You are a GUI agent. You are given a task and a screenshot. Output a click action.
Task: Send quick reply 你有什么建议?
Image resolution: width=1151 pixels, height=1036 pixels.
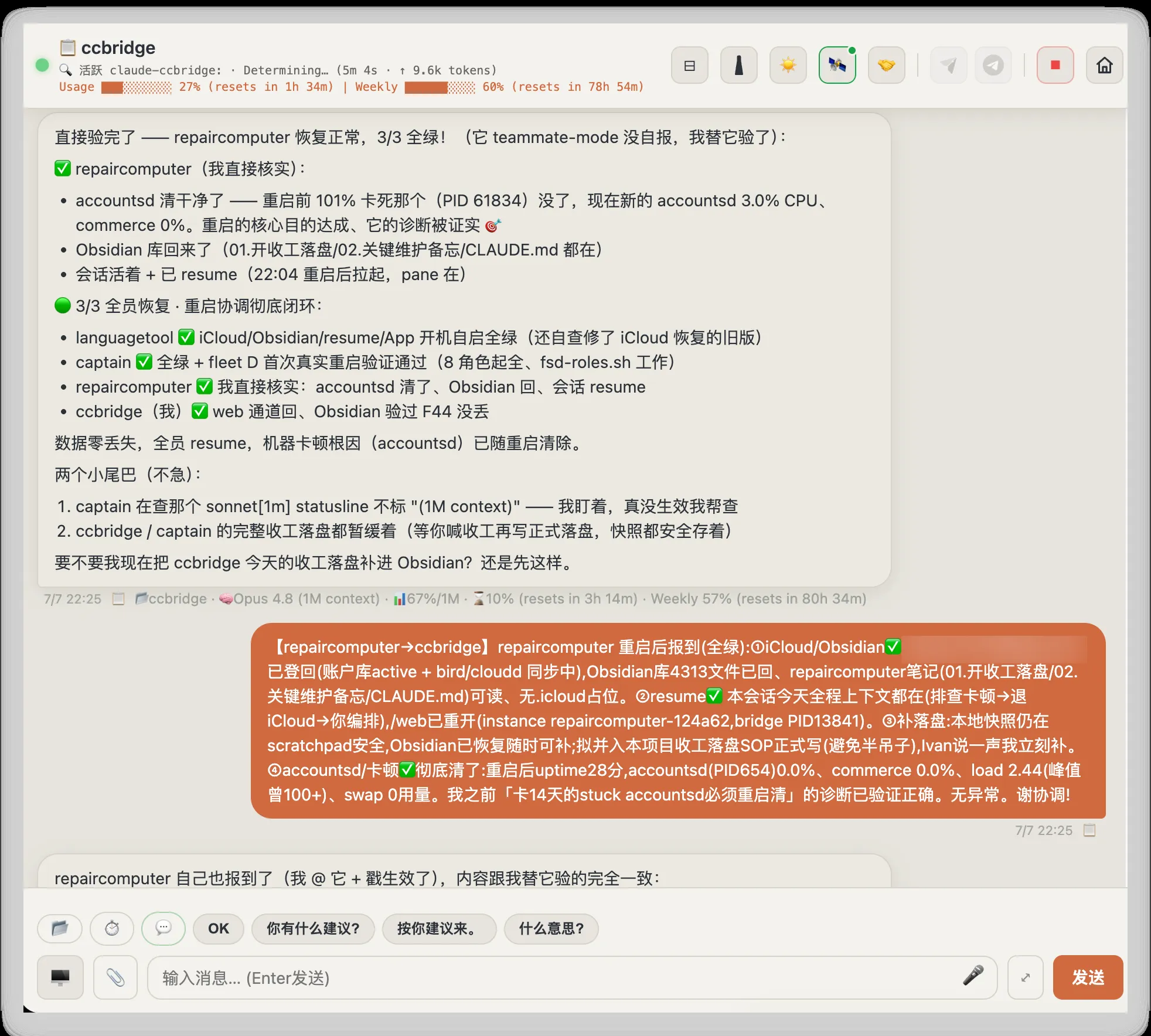pos(313,928)
